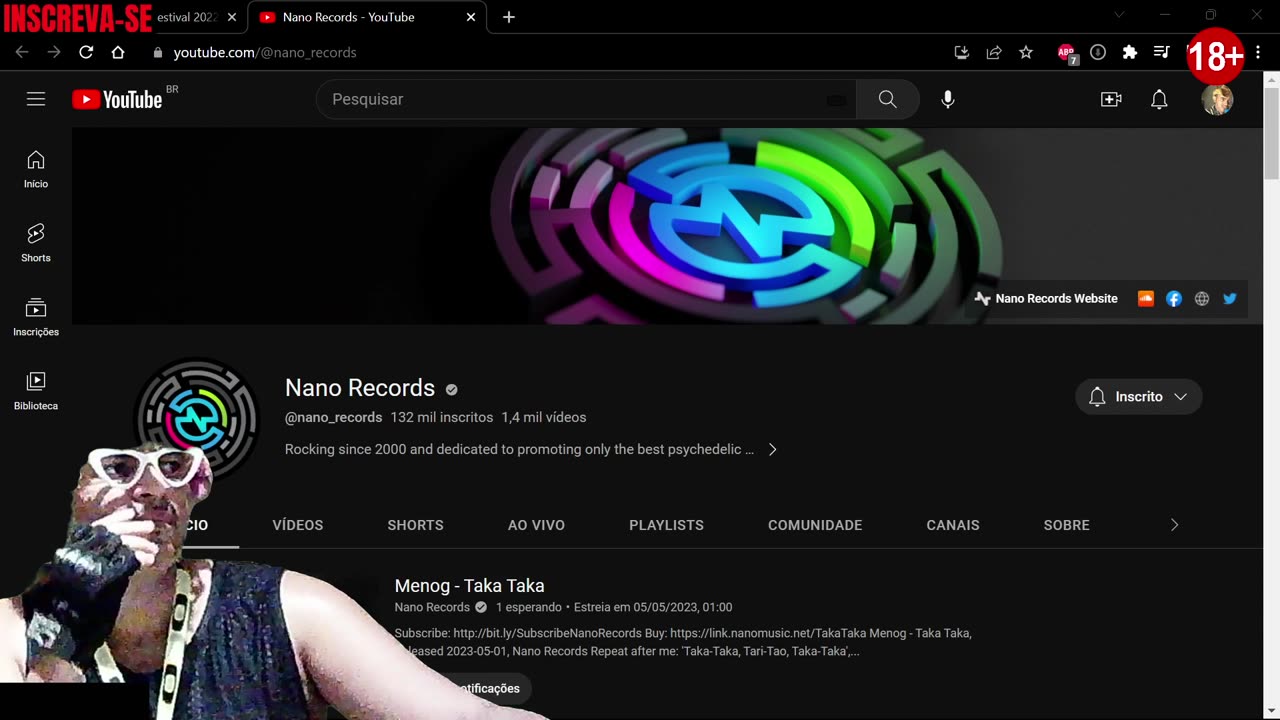Open the create video camera icon
This screenshot has height=720, width=1280.
click(x=1111, y=99)
